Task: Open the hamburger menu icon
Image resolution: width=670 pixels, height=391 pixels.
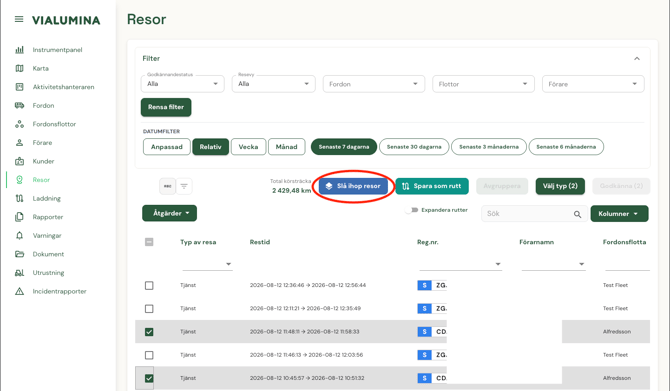Action: [19, 19]
